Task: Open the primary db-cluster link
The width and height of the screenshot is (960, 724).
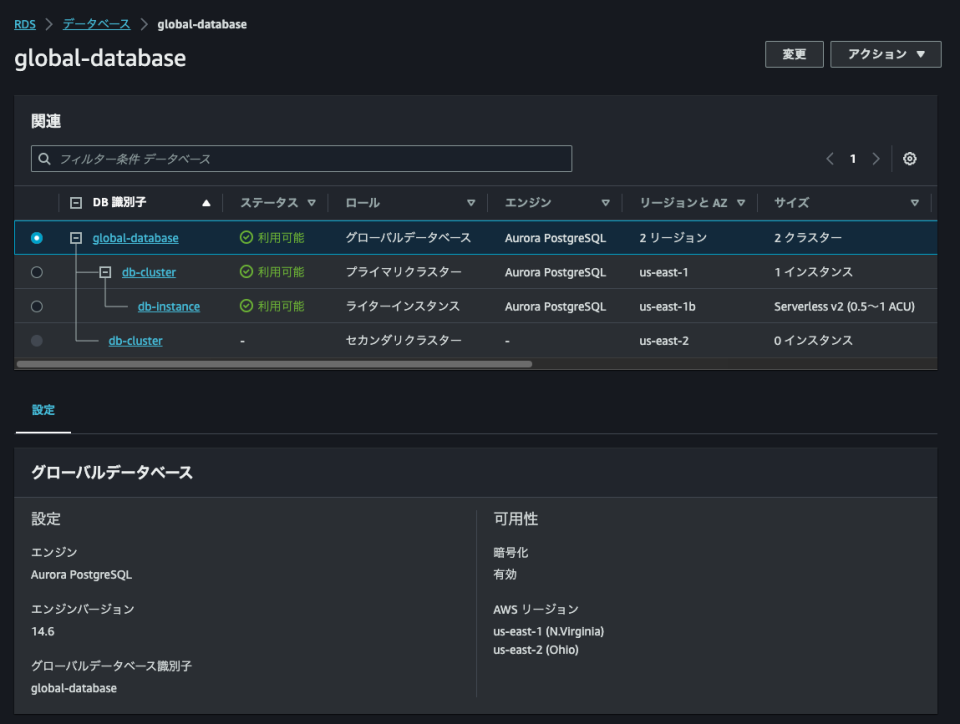Action: [x=149, y=272]
